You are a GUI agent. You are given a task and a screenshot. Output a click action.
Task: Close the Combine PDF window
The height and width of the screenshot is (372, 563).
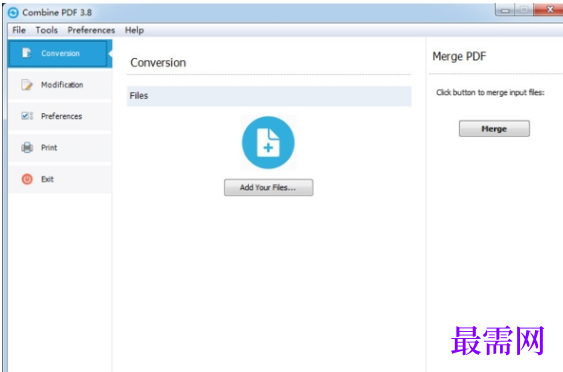point(548,9)
